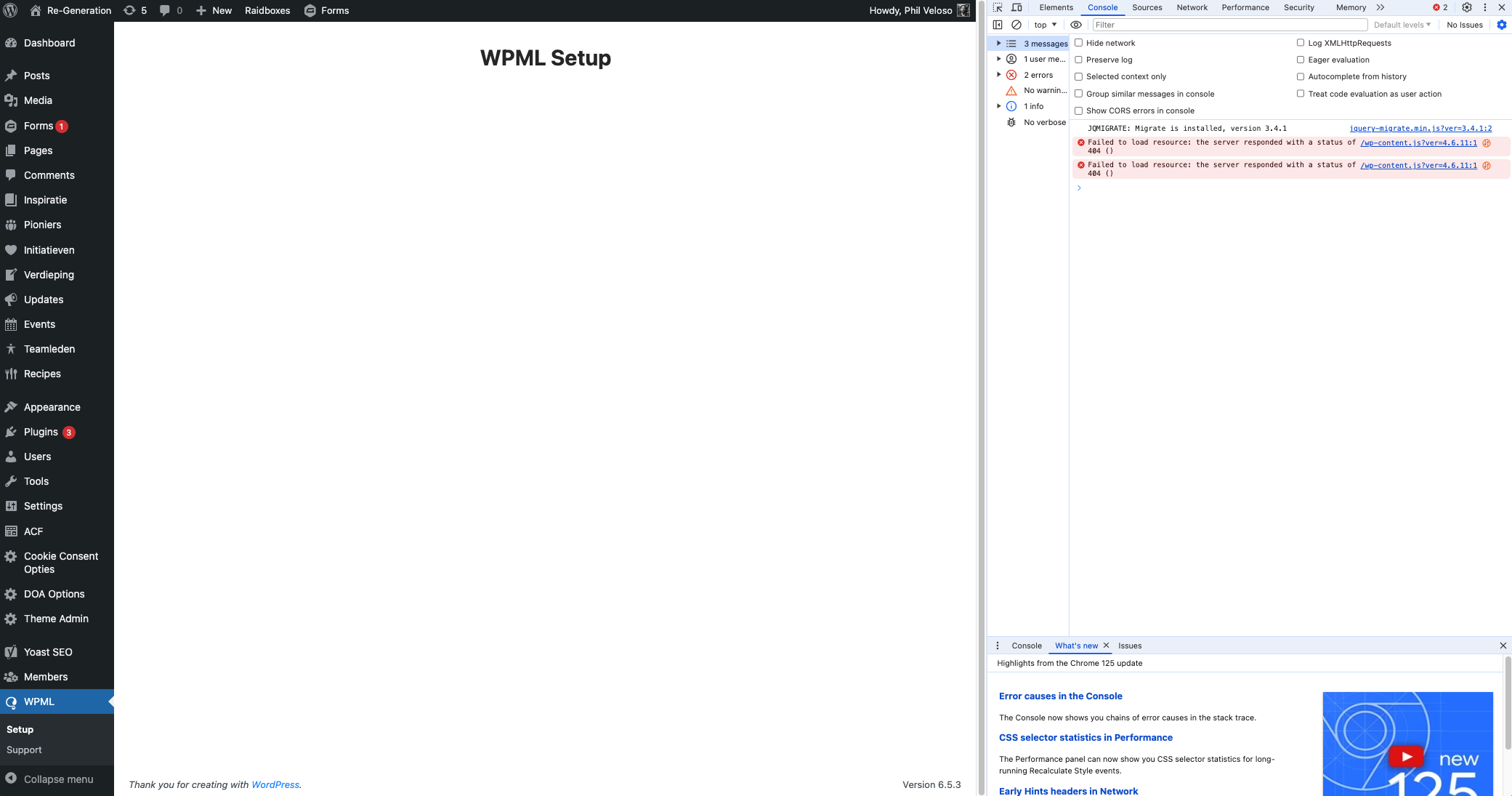
Task: Open the top JavaScript context dropdown
Action: [x=1046, y=25]
